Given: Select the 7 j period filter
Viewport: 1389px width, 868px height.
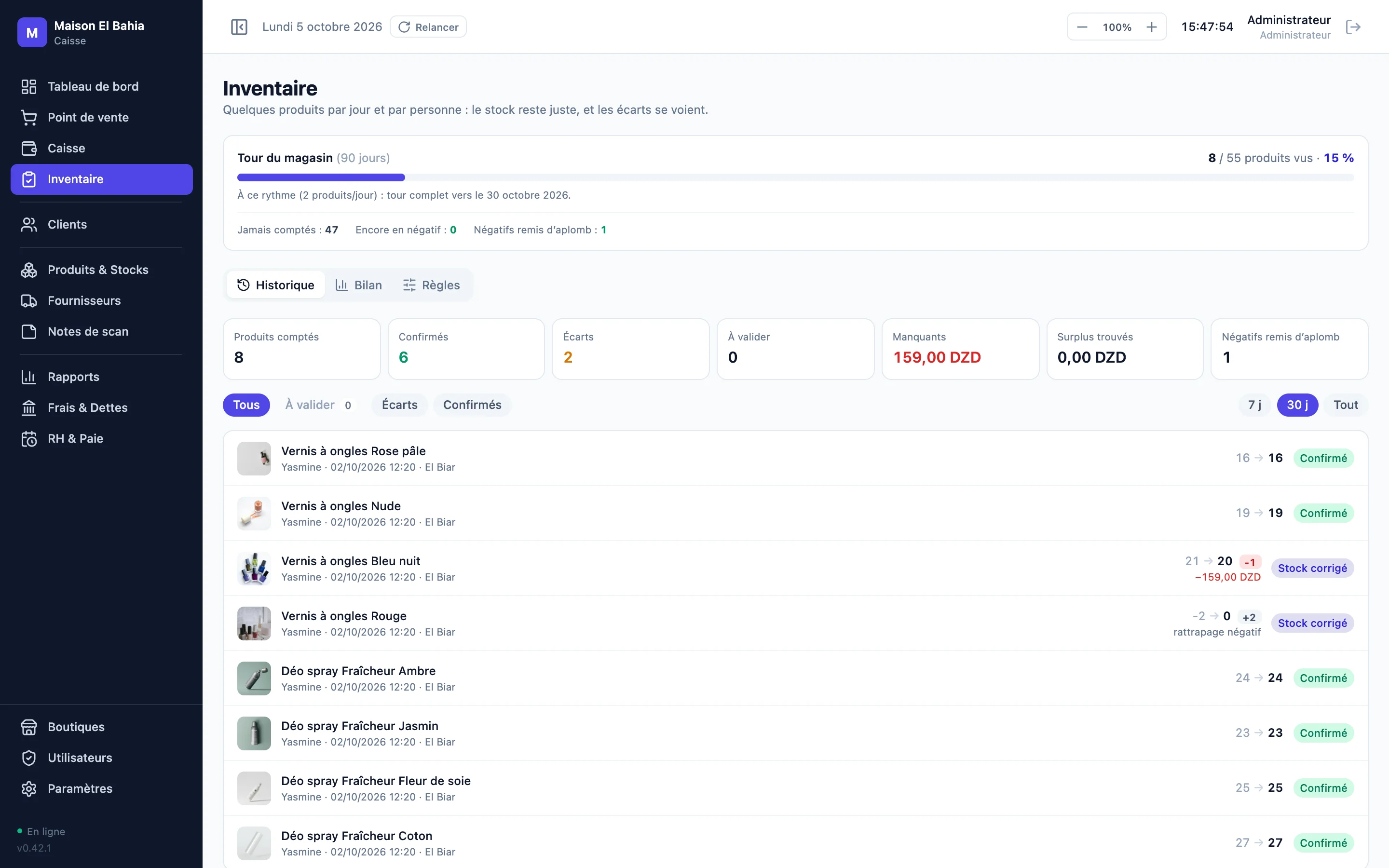Looking at the screenshot, I should click(x=1255, y=405).
